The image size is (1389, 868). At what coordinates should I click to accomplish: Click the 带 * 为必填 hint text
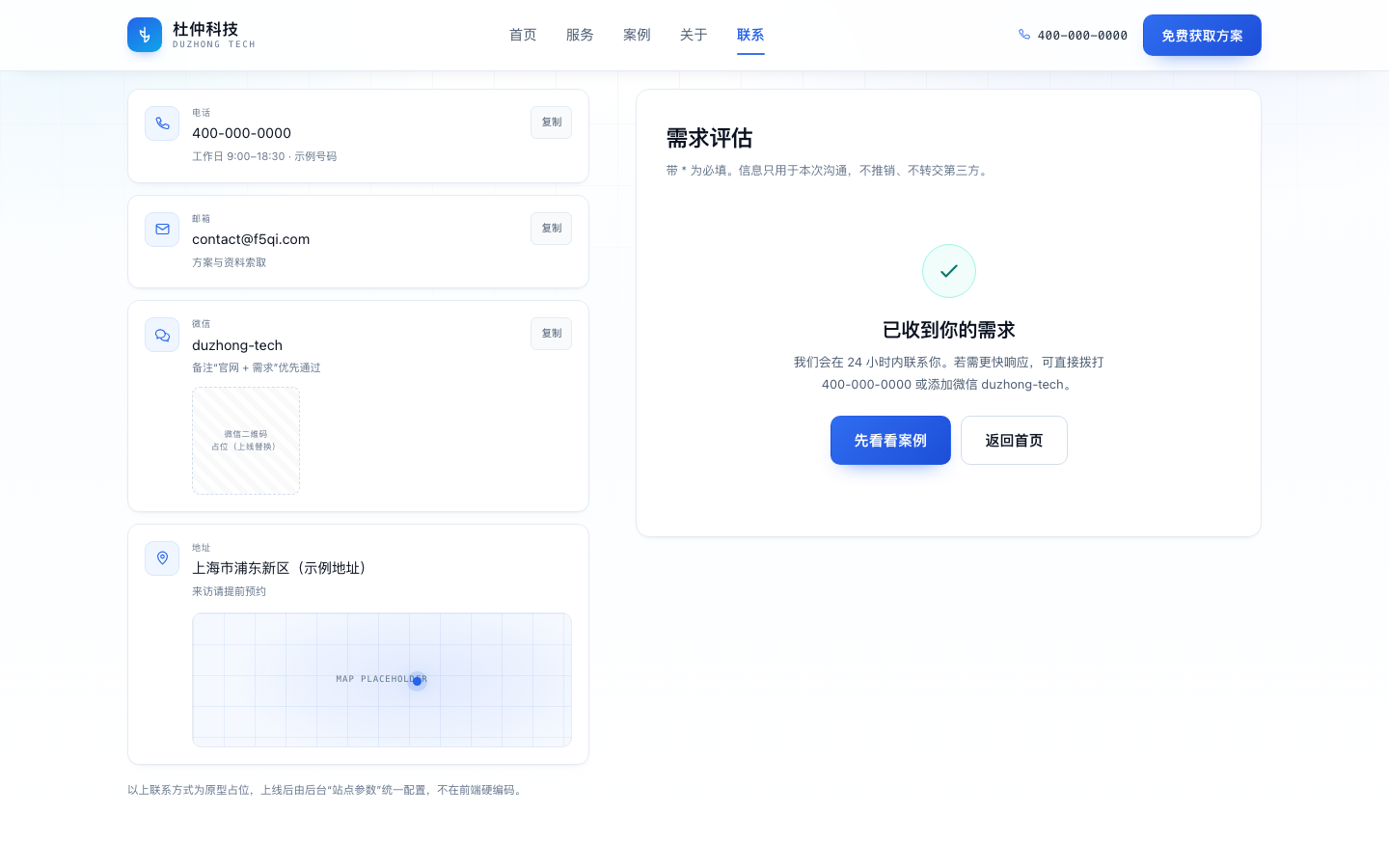(x=828, y=171)
